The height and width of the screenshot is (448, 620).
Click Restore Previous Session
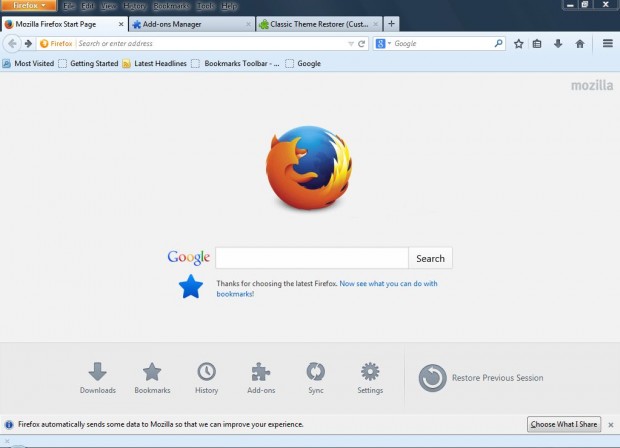tap(481, 378)
